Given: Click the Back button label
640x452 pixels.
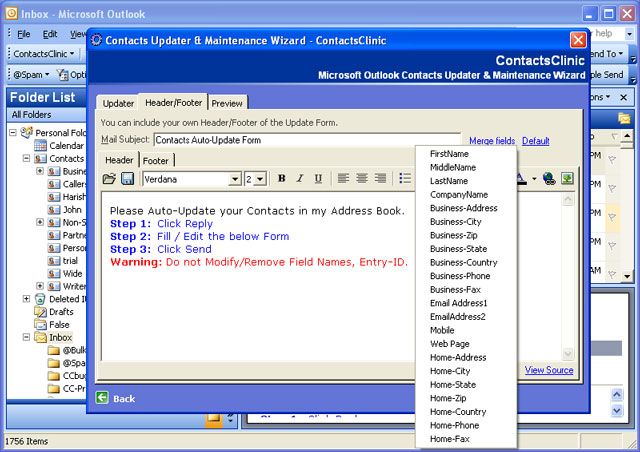Looking at the screenshot, I should coord(124,399).
